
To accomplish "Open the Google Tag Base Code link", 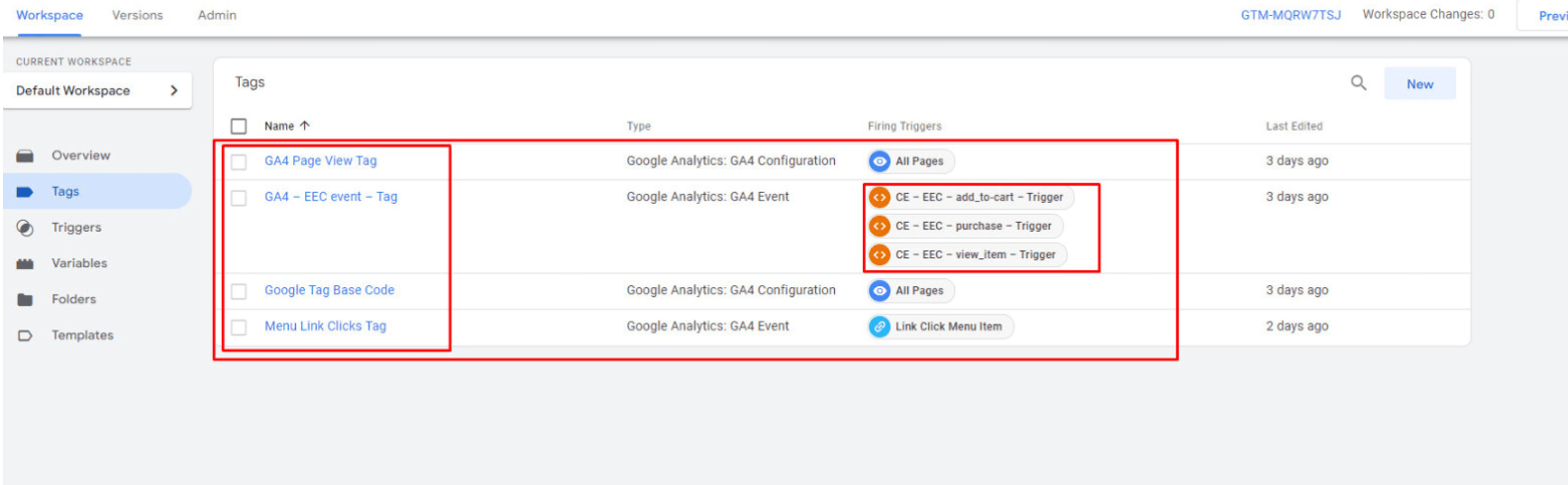I will (x=329, y=290).
